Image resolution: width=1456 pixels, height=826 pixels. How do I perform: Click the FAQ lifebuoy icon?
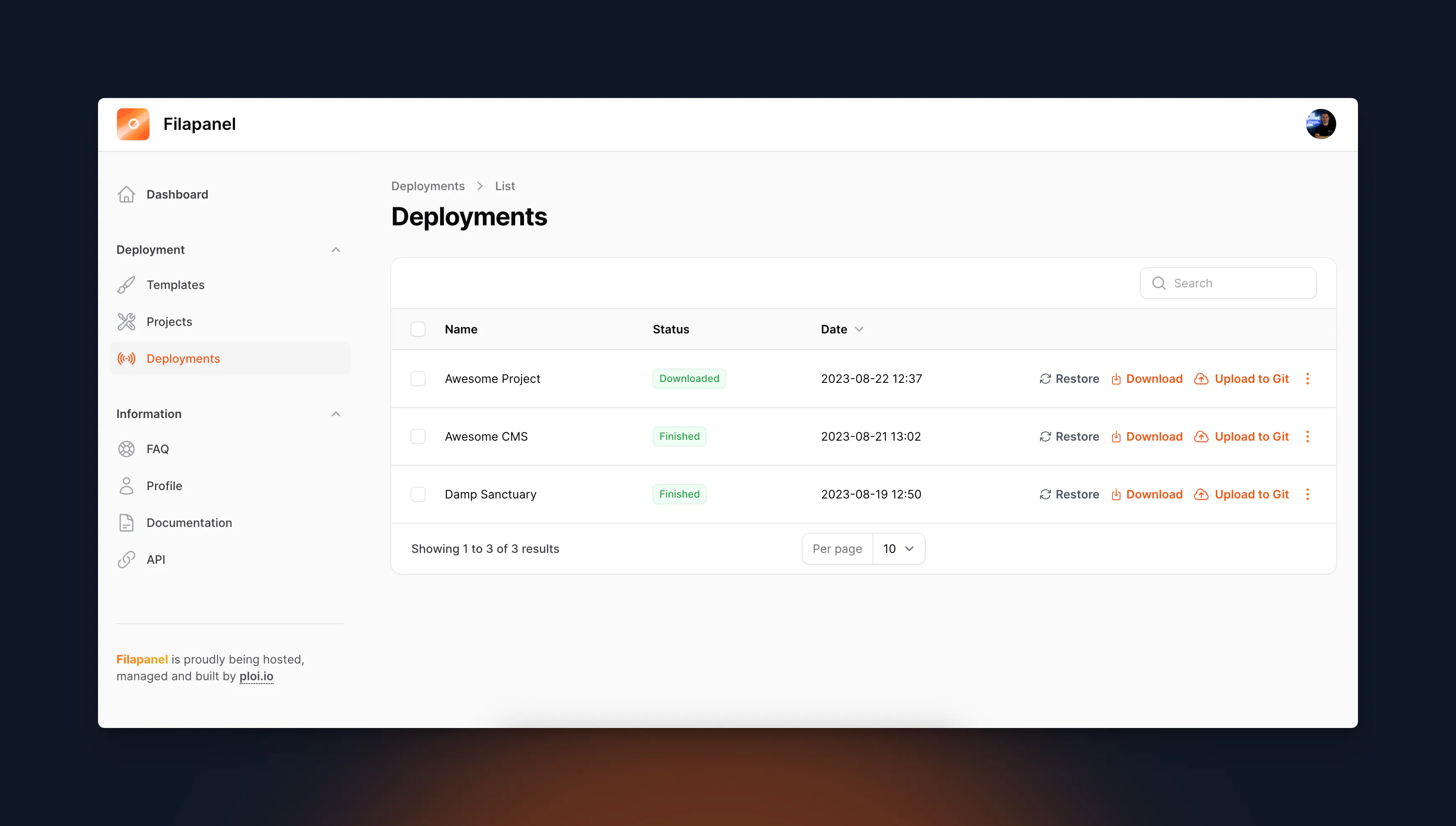point(126,449)
